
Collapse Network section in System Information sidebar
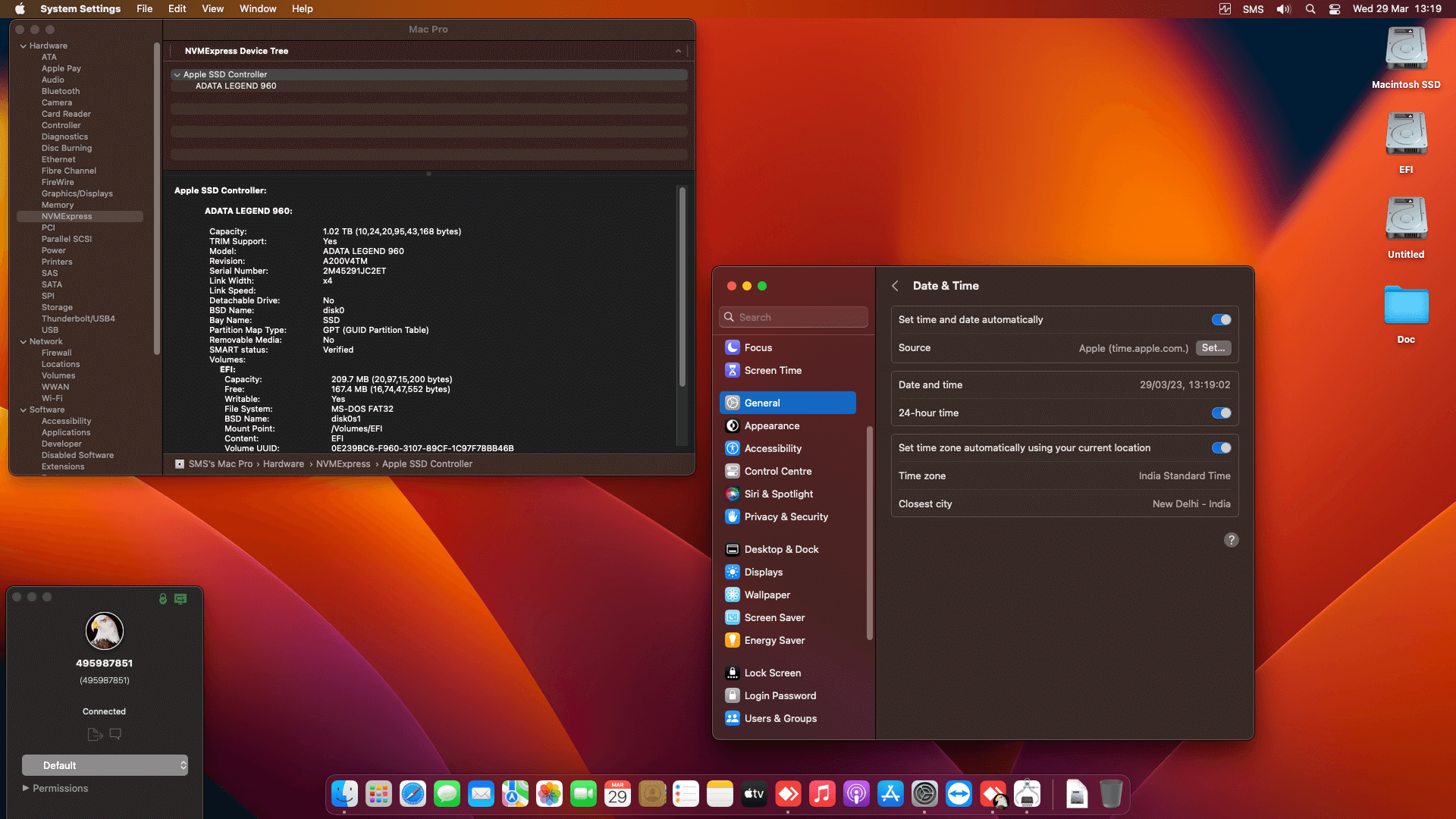(x=23, y=342)
